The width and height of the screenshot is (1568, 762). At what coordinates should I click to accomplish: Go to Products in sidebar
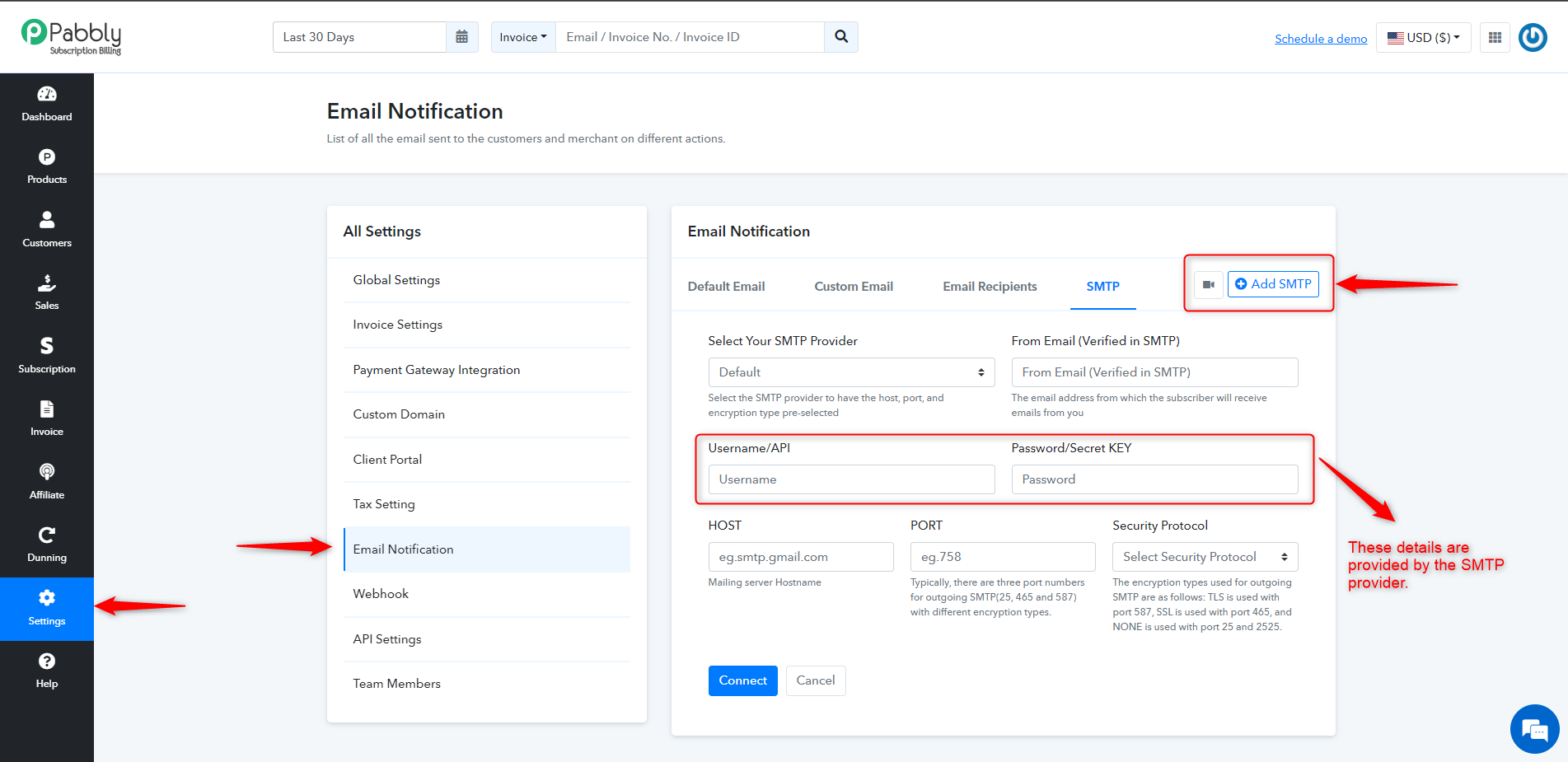pyautogui.click(x=47, y=167)
